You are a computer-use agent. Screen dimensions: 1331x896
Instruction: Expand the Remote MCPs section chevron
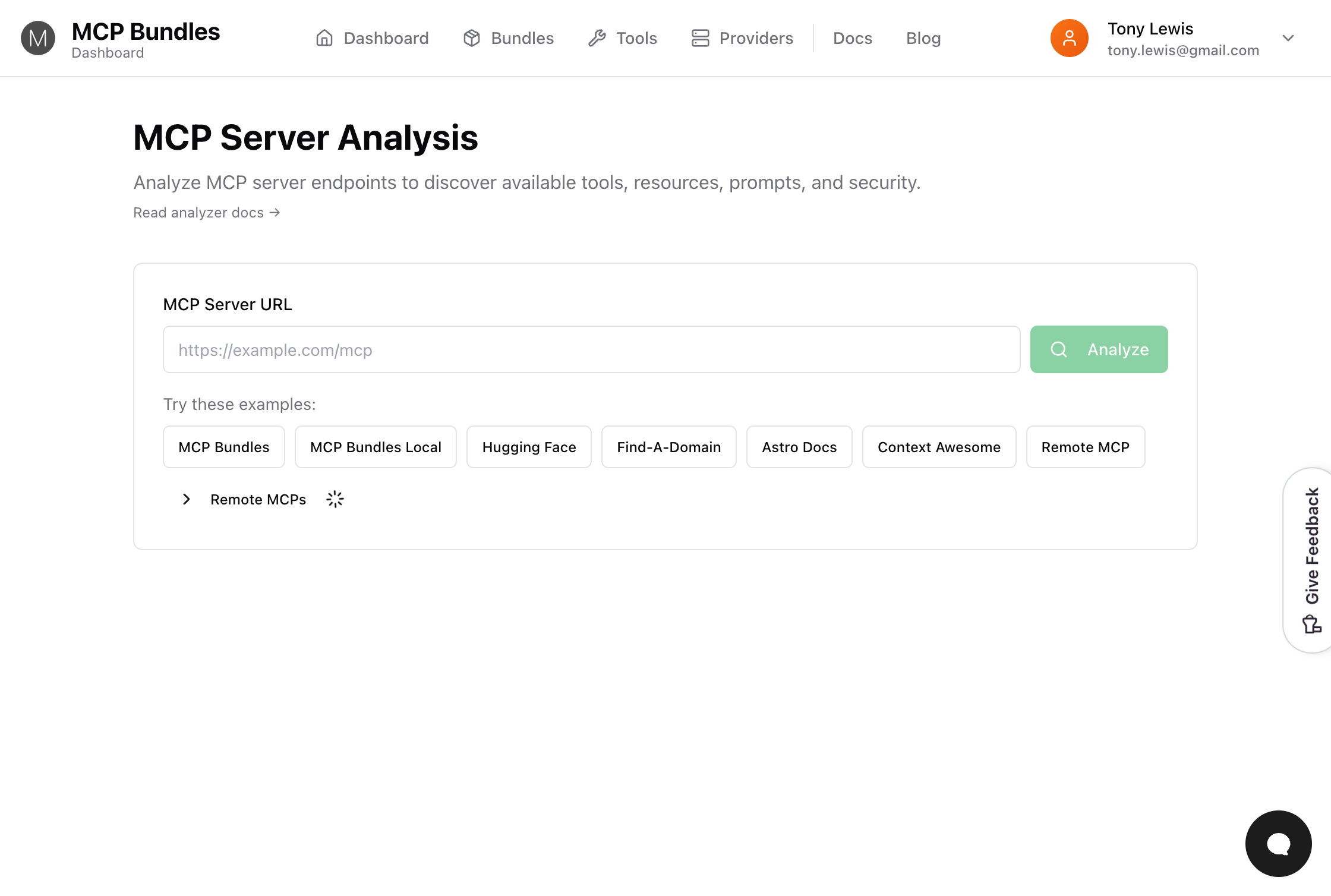coord(187,499)
